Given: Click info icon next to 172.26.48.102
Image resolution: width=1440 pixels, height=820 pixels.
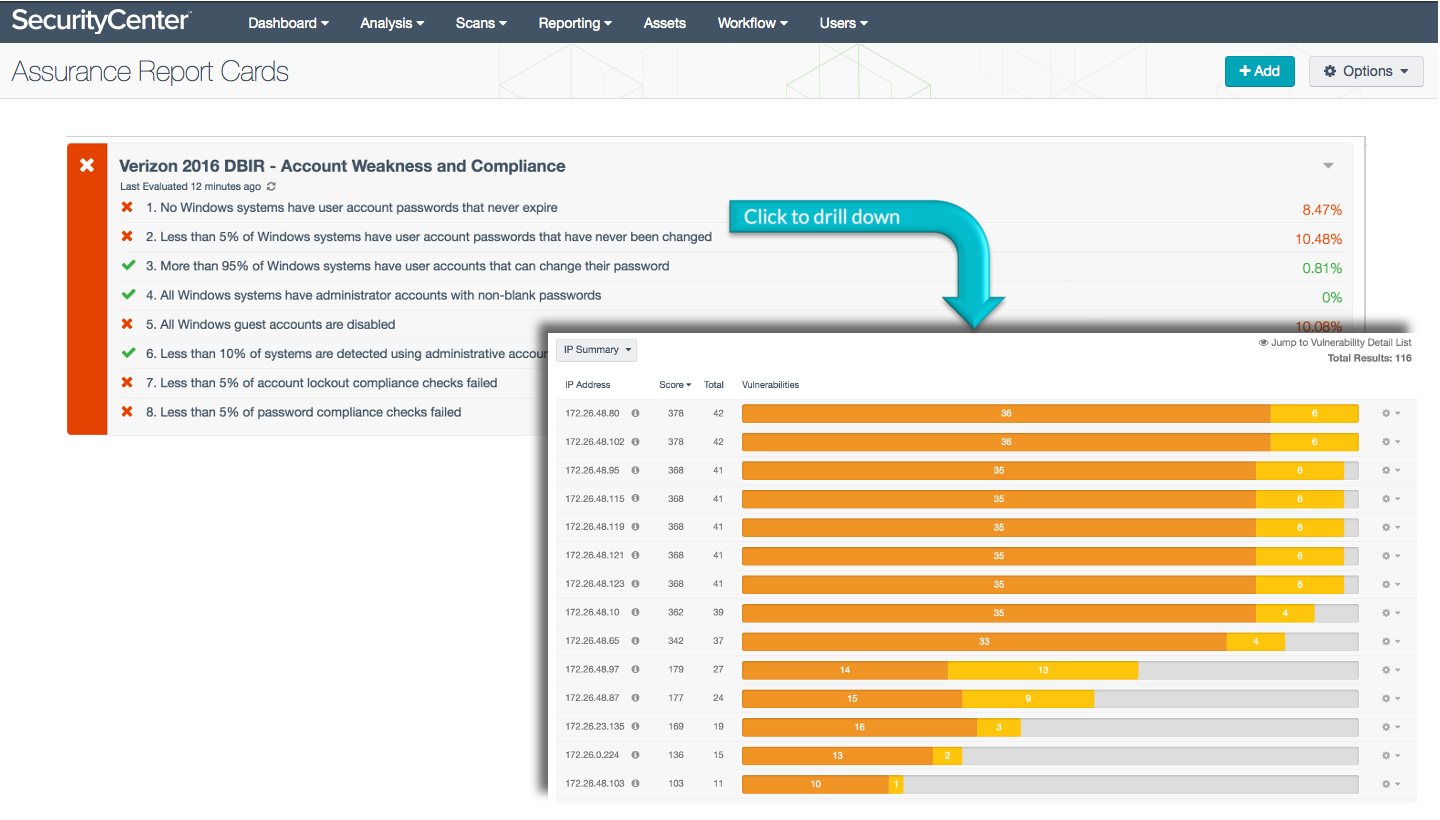Looking at the screenshot, I should click(x=635, y=441).
